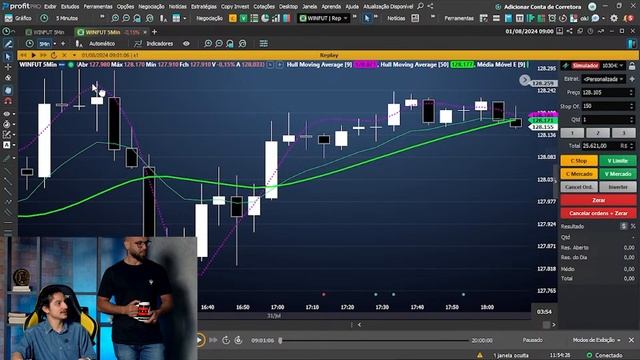640x360 pixels.
Task: Open the settings gear icon in top toolbar
Action: pos(614,18)
